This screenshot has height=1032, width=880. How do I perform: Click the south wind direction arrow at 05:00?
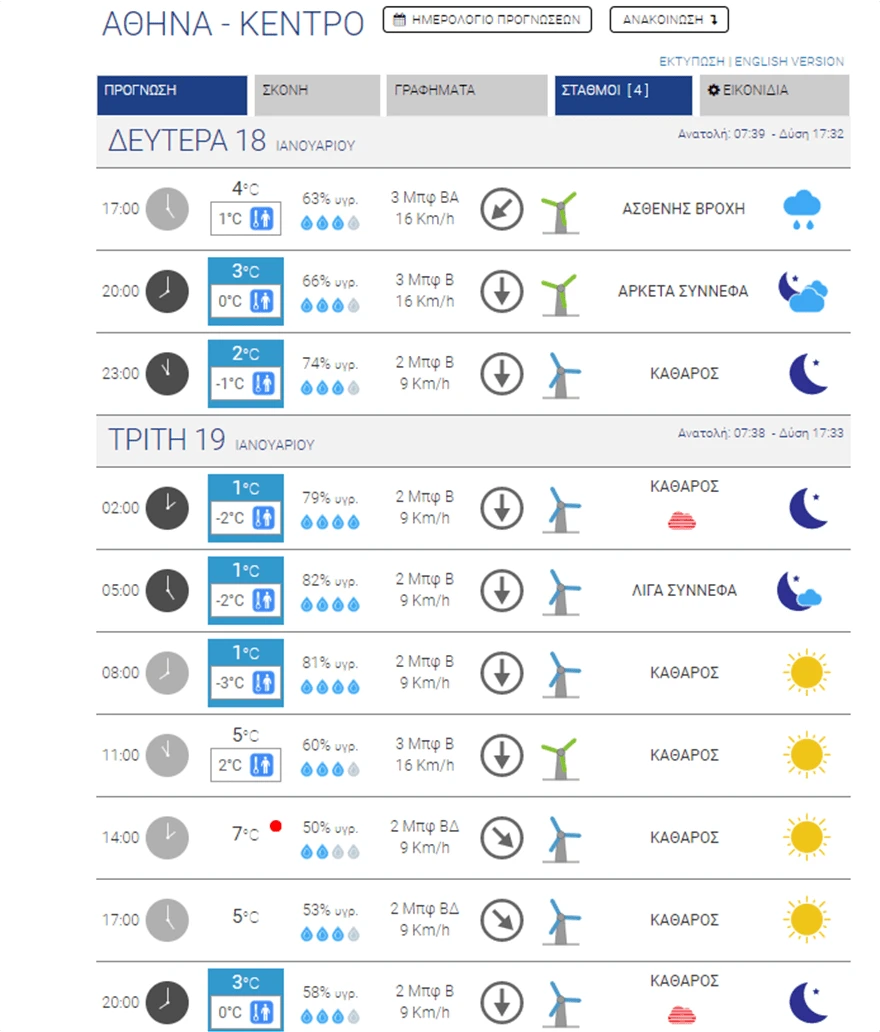(x=501, y=590)
